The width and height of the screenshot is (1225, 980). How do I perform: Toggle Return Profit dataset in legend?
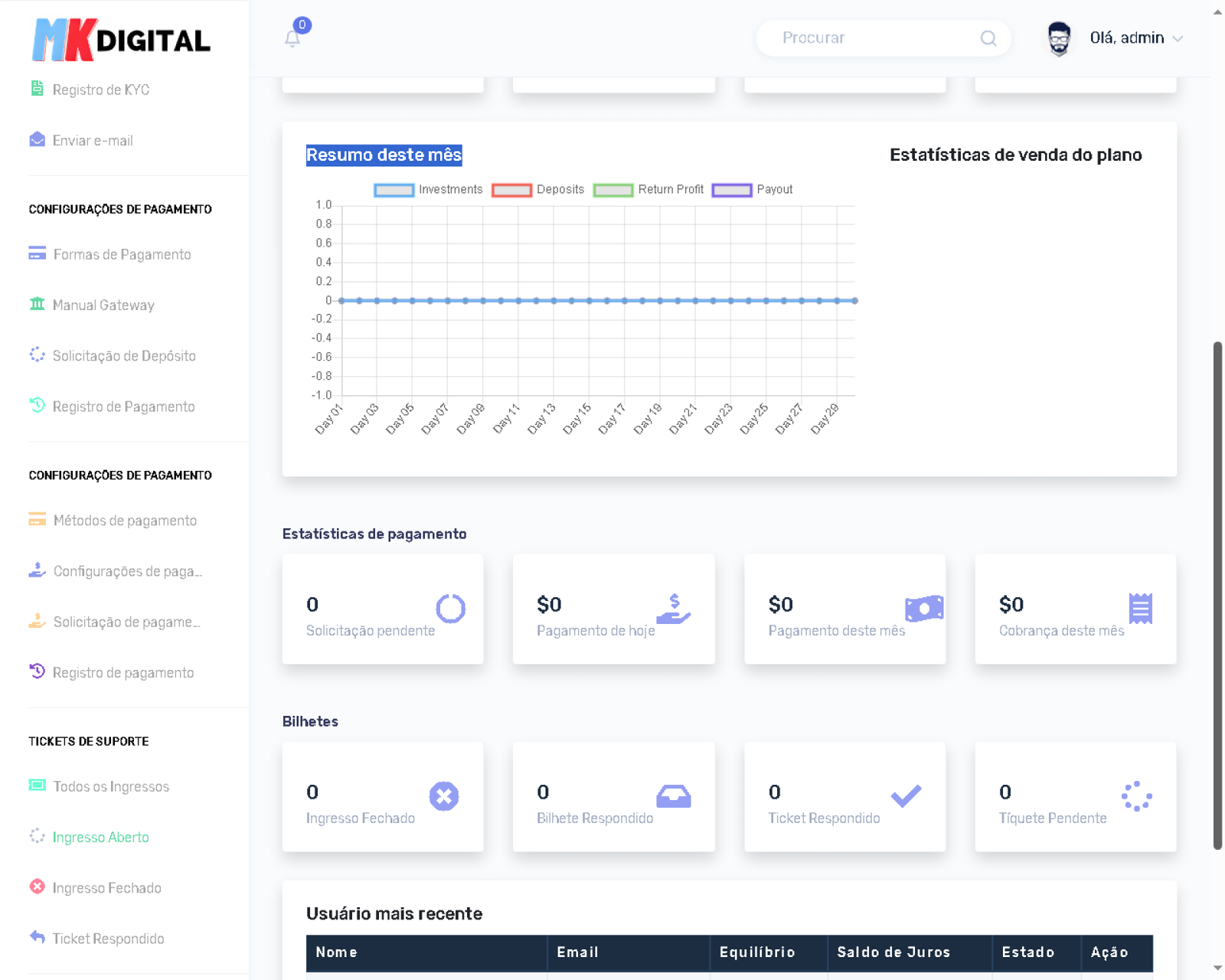tap(648, 190)
